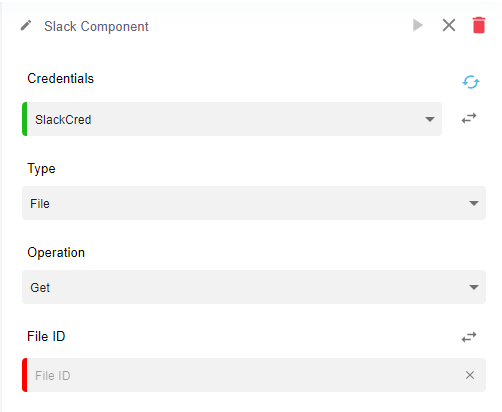Screen dimensions: 502x412
Task: Run the Slack Component with play icon
Action: click(417, 25)
